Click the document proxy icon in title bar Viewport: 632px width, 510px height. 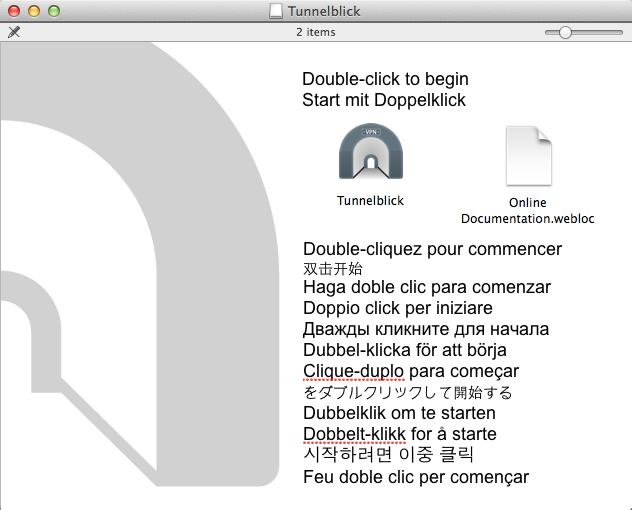(276, 11)
